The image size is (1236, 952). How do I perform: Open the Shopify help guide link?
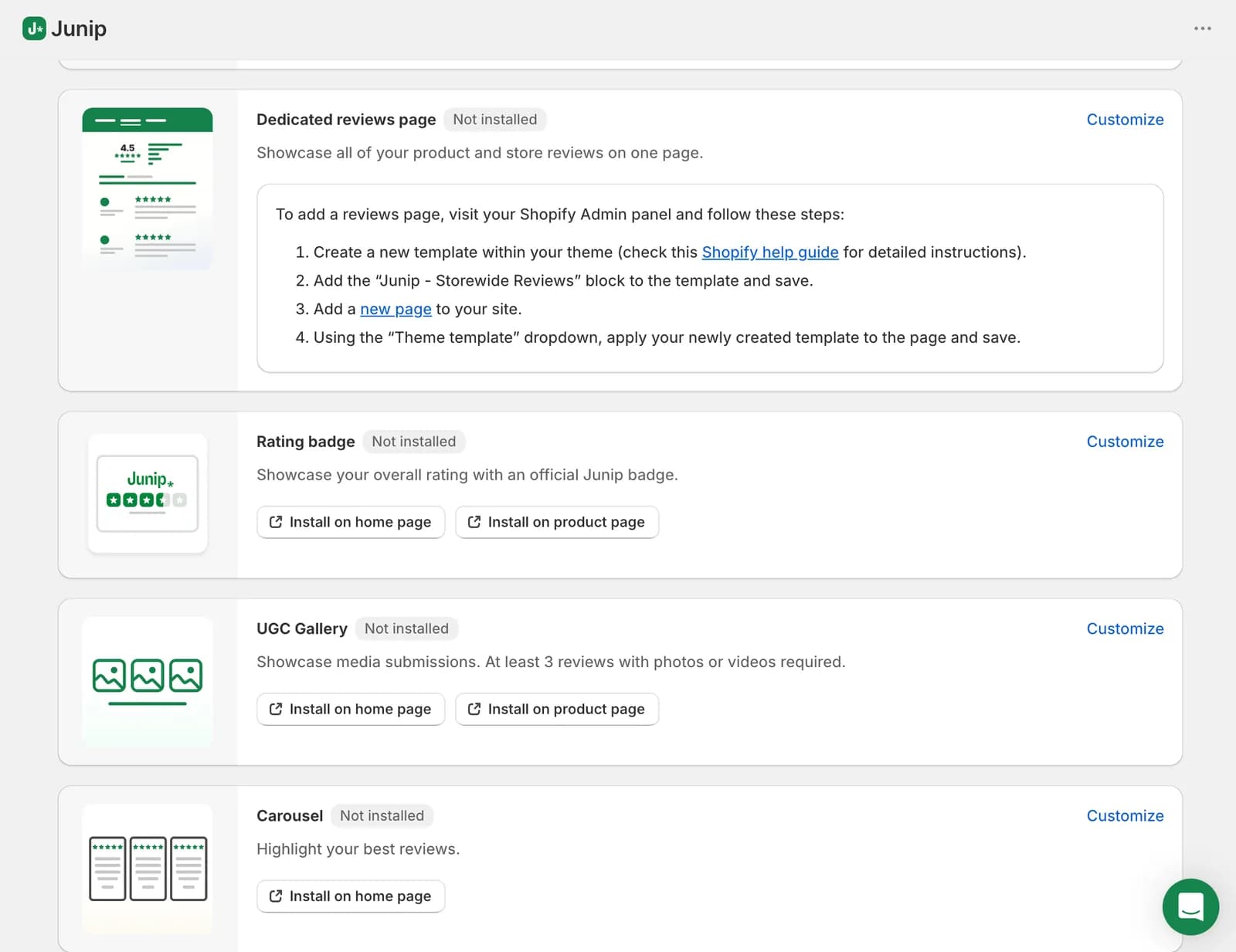[x=770, y=252]
